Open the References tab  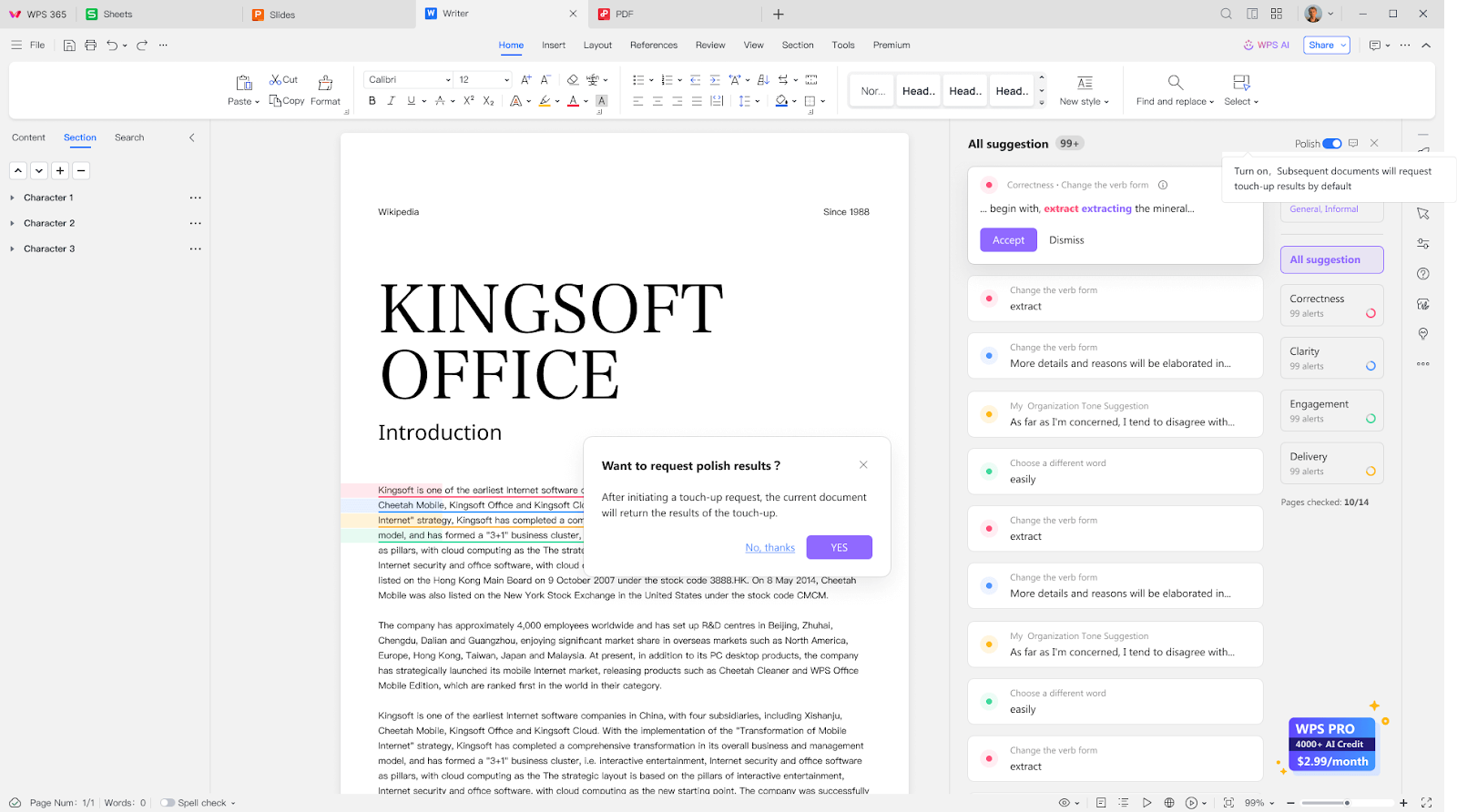coord(654,46)
